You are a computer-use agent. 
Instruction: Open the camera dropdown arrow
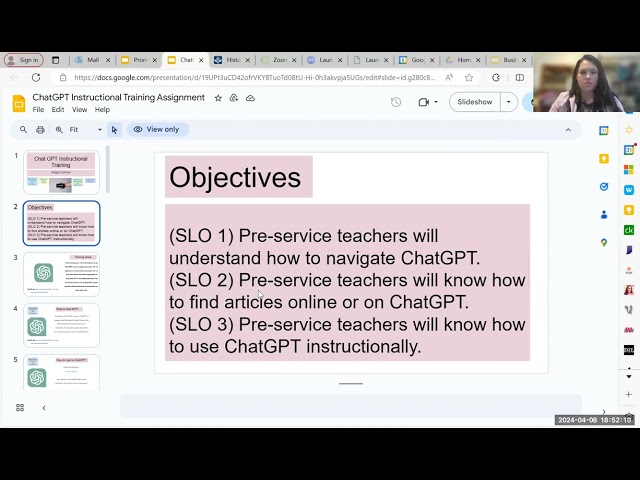pos(436,102)
